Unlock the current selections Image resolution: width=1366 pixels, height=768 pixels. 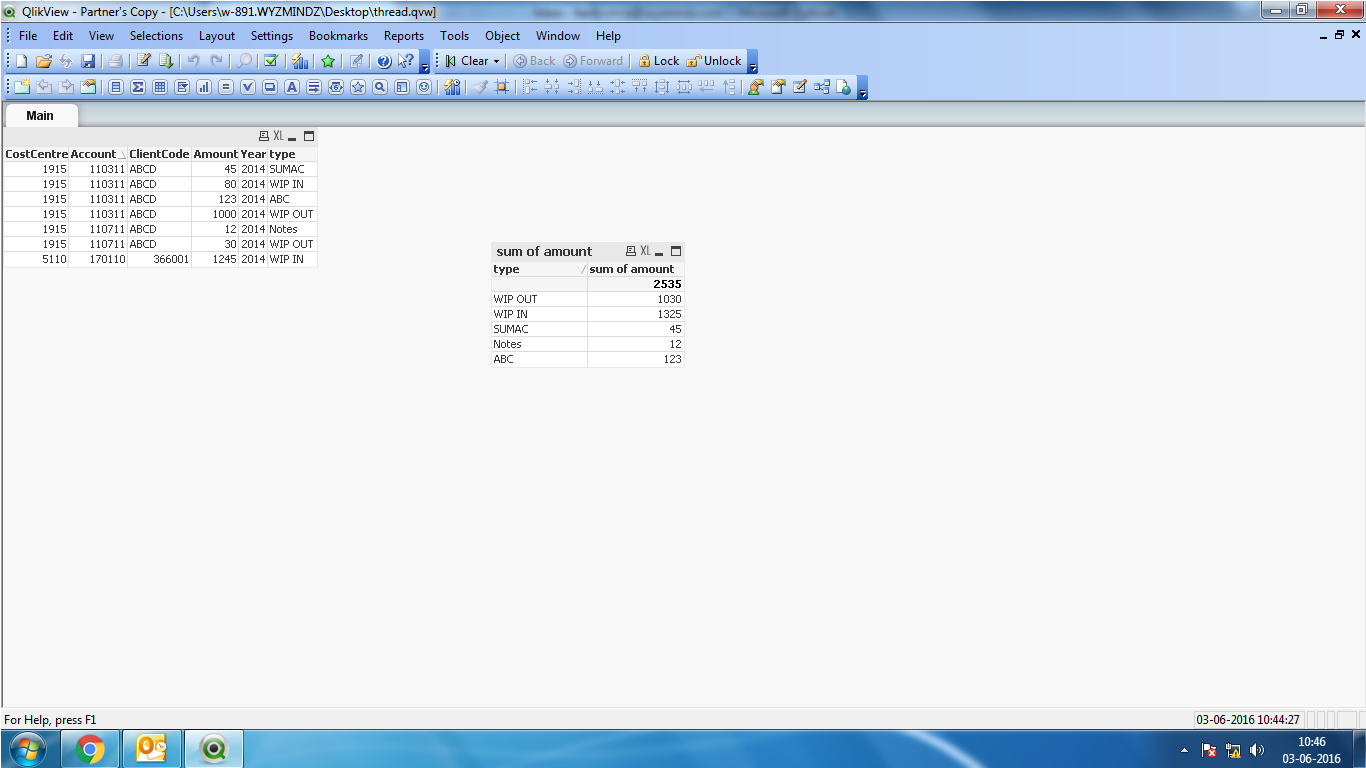[x=714, y=61]
